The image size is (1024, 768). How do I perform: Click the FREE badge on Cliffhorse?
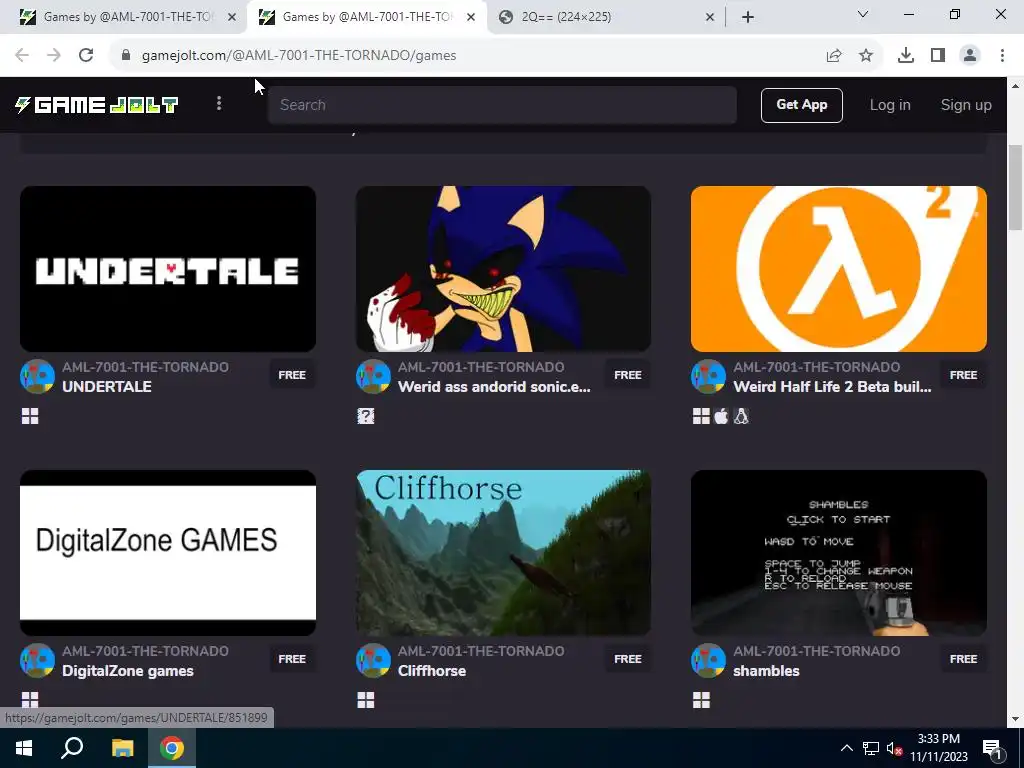(x=628, y=659)
